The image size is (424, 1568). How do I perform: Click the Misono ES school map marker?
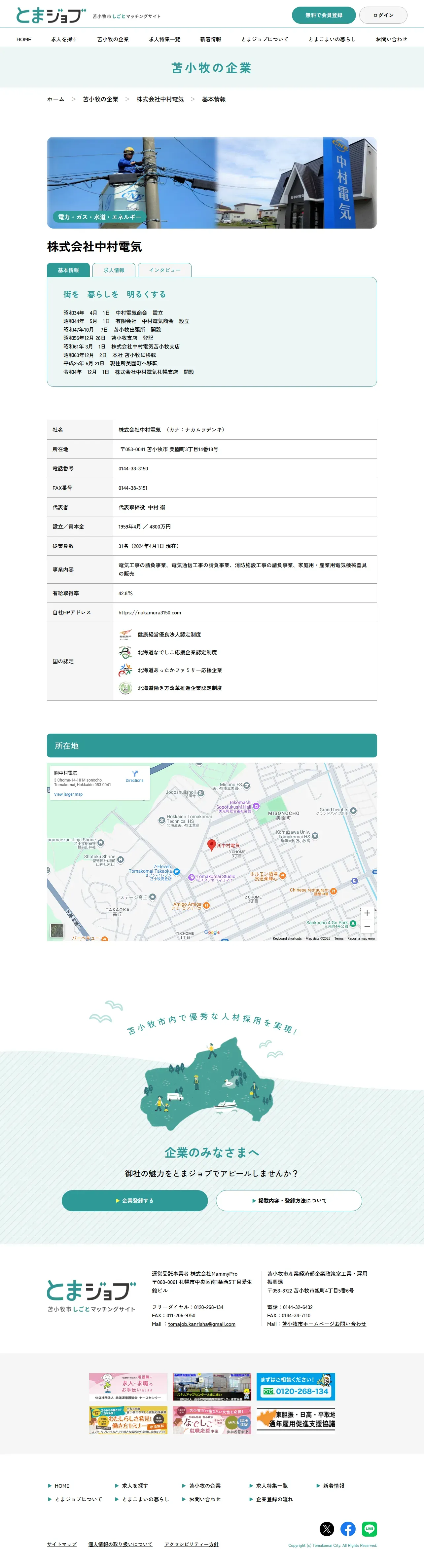point(247,785)
